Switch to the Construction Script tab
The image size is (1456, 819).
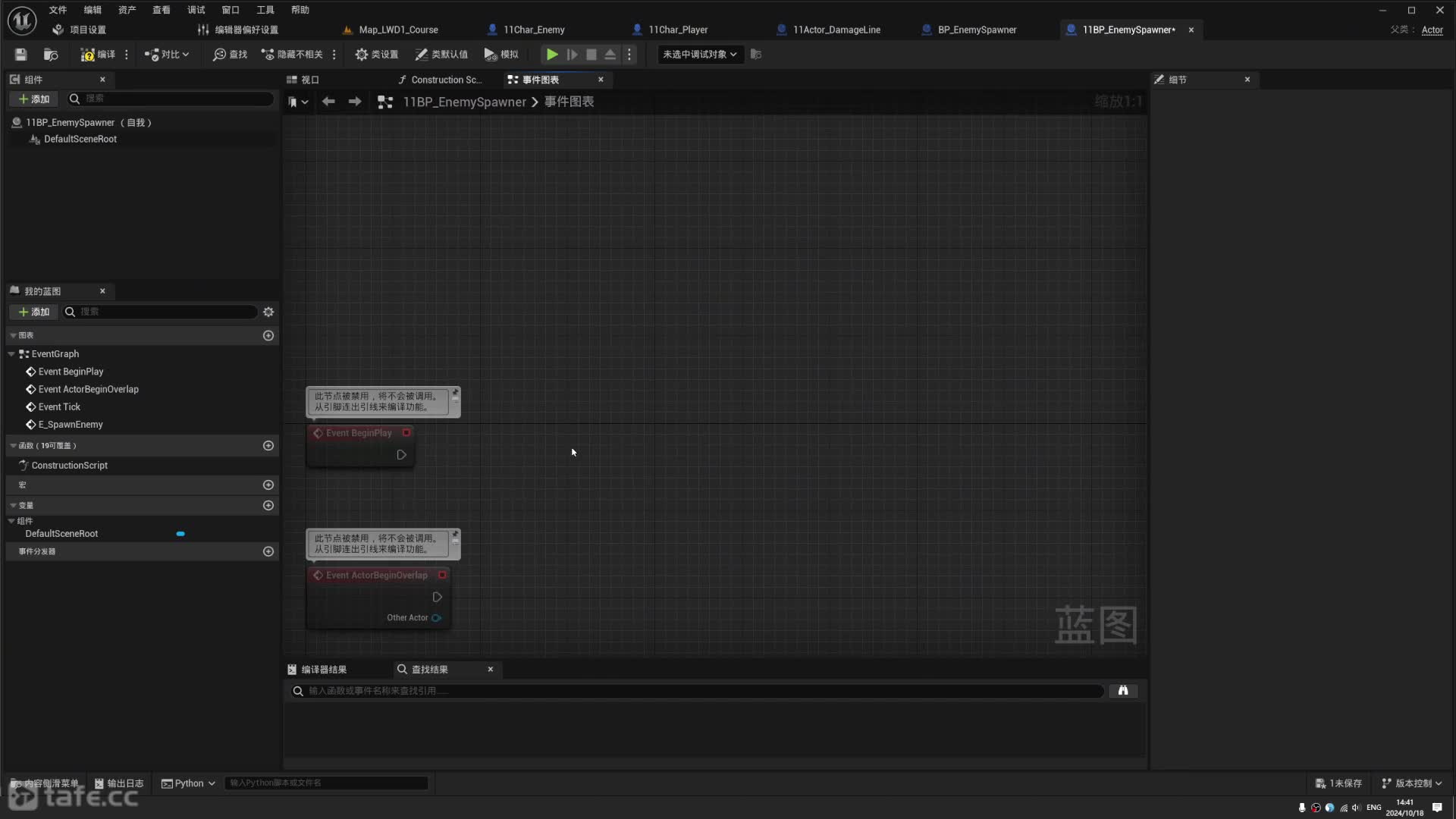pos(440,80)
